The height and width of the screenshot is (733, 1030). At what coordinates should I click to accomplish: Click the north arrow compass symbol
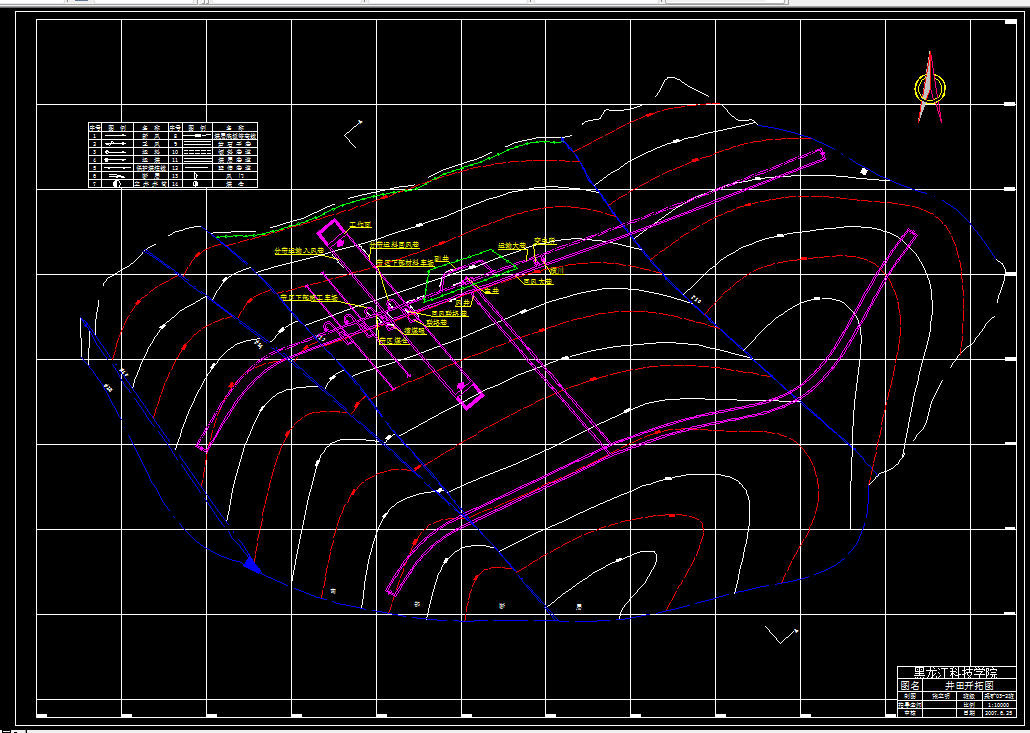[929, 87]
